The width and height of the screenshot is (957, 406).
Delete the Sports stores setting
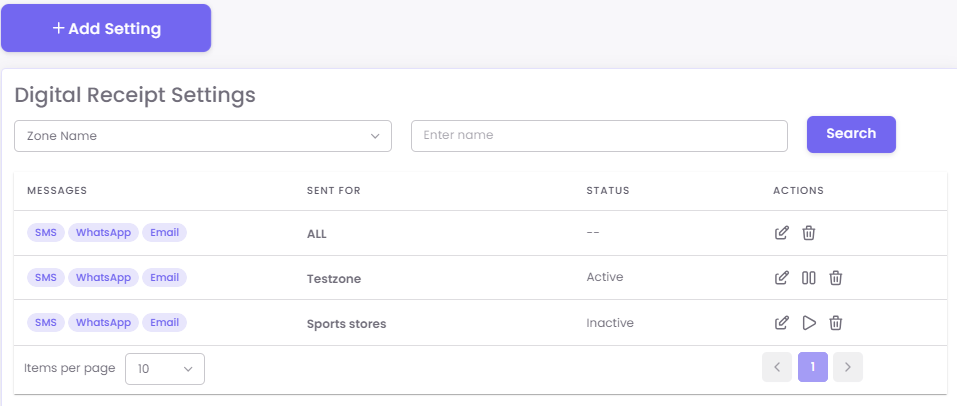tap(836, 323)
